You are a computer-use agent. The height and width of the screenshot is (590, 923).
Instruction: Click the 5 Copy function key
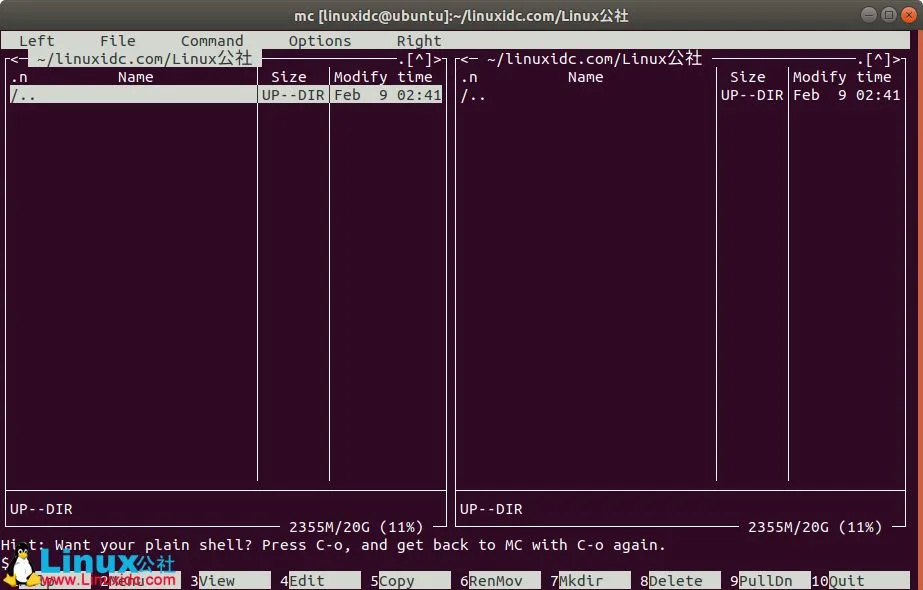click(x=410, y=581)
